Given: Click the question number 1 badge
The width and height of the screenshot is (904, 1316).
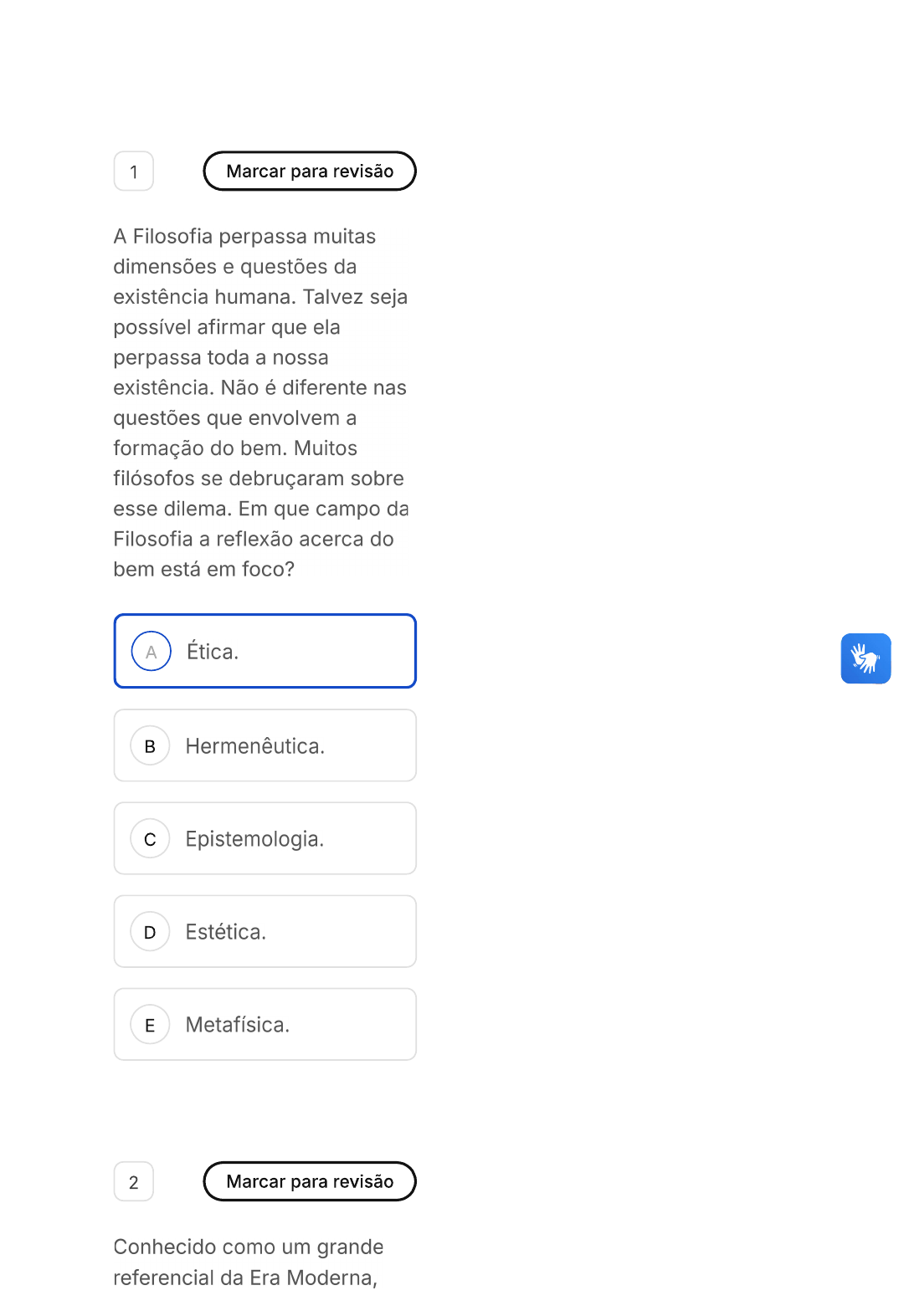Looking at the screenshot, I should tap(134, 172).
